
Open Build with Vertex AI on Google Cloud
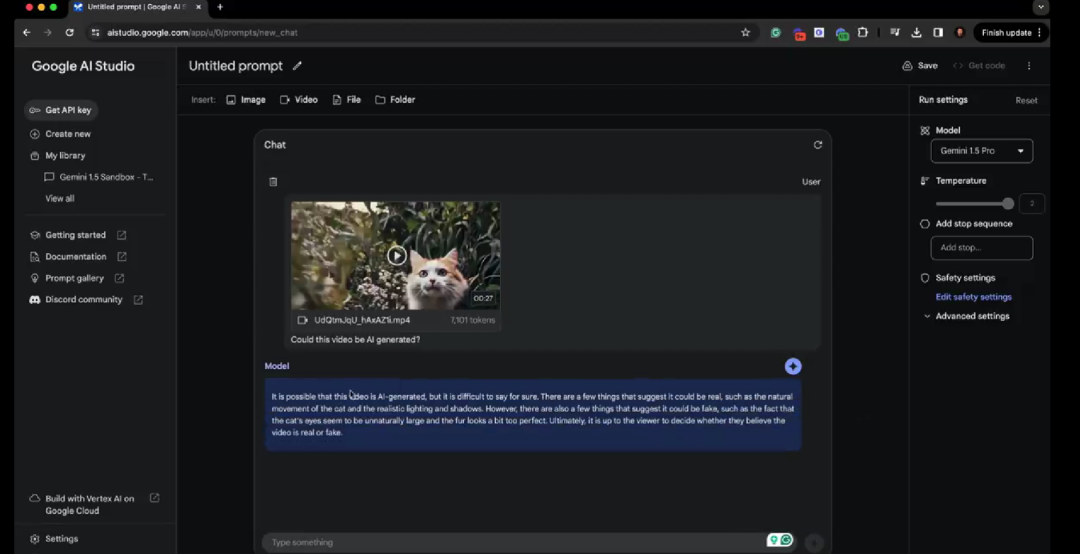[x=94, y=504]
